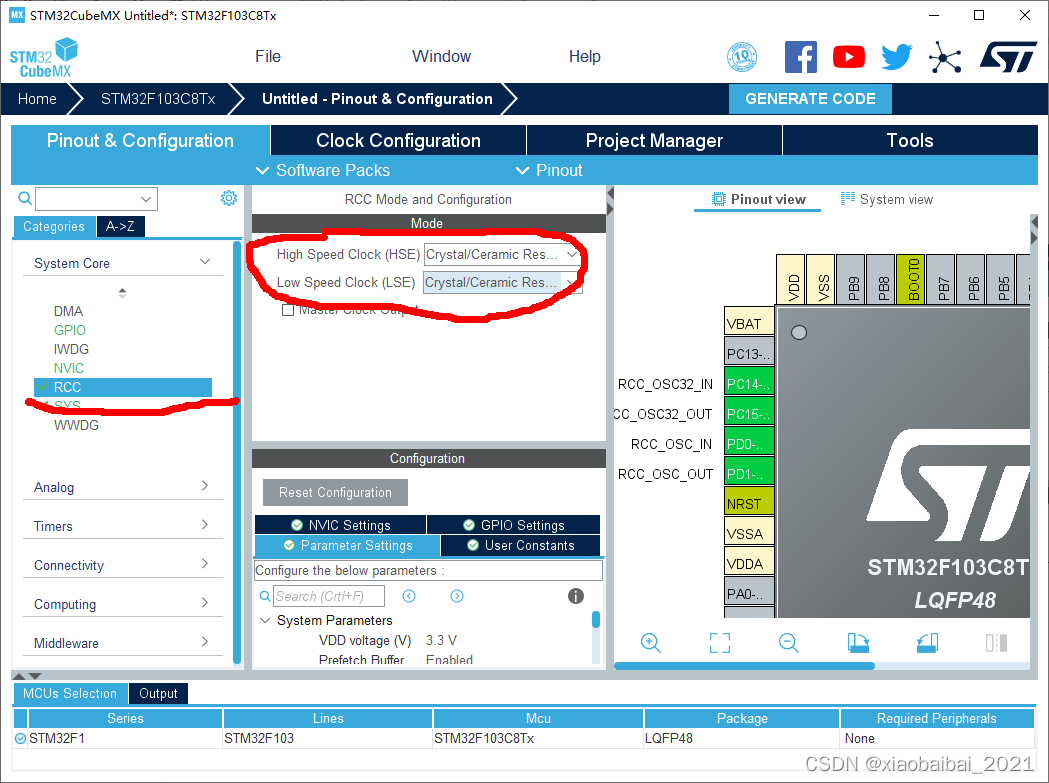Expand the Analog category
1049x783 pixels.
(x=205, y=485)
